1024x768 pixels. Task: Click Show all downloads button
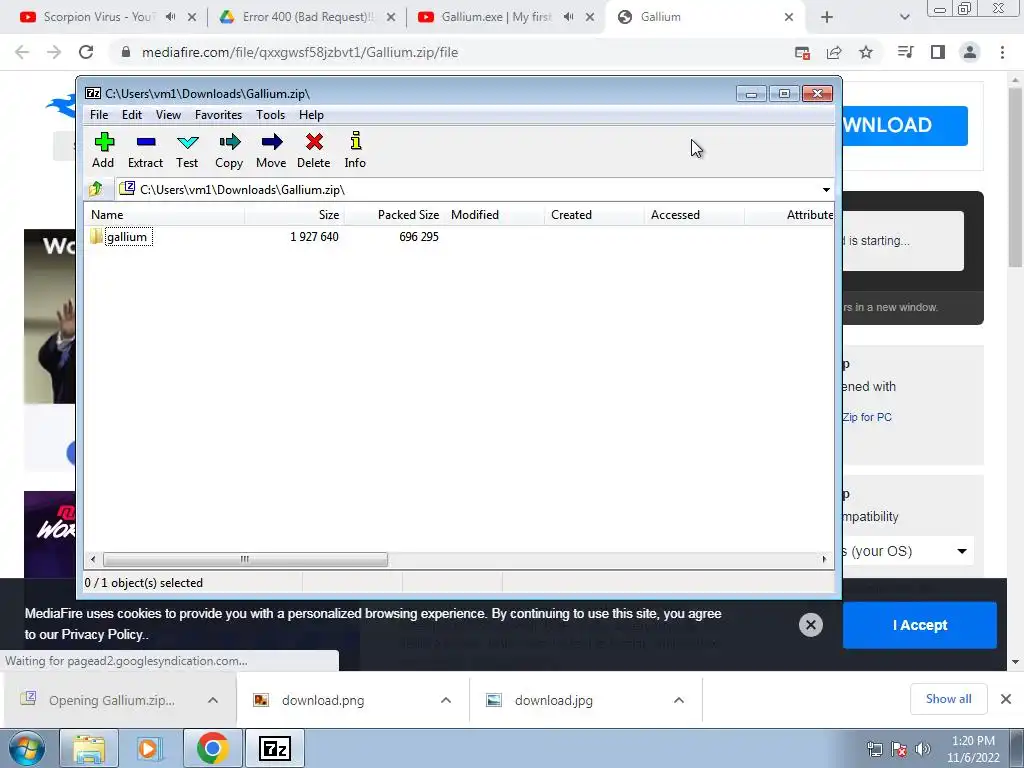[x=948, y=699]
